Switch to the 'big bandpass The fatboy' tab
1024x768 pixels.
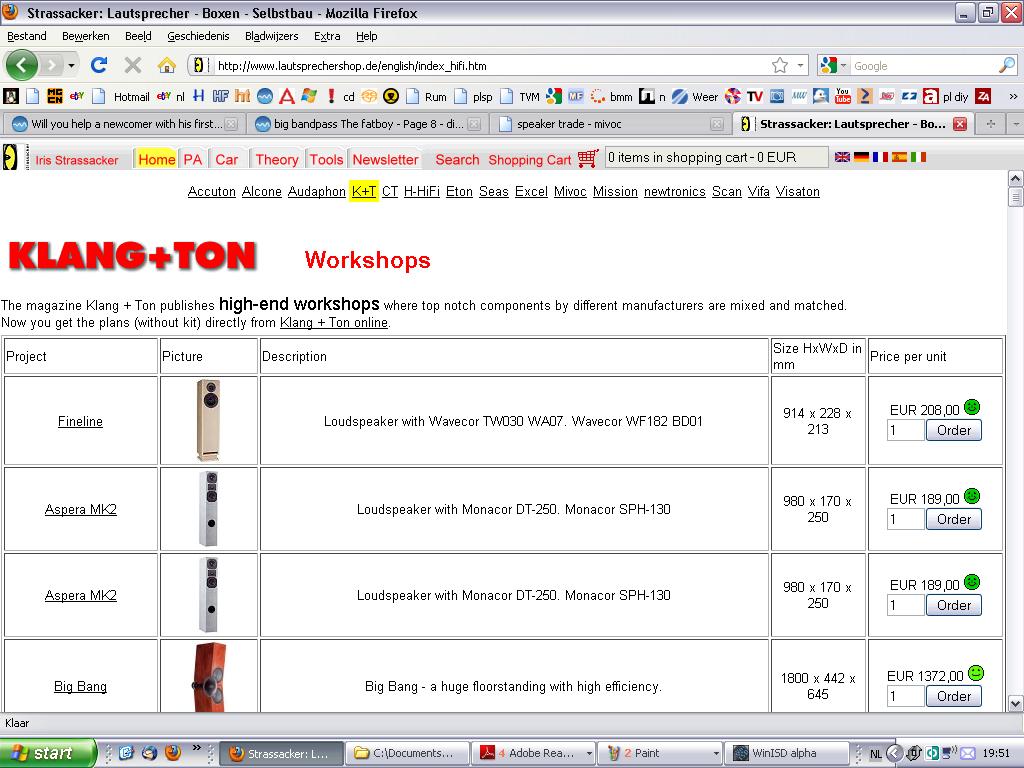click(368, 123)
